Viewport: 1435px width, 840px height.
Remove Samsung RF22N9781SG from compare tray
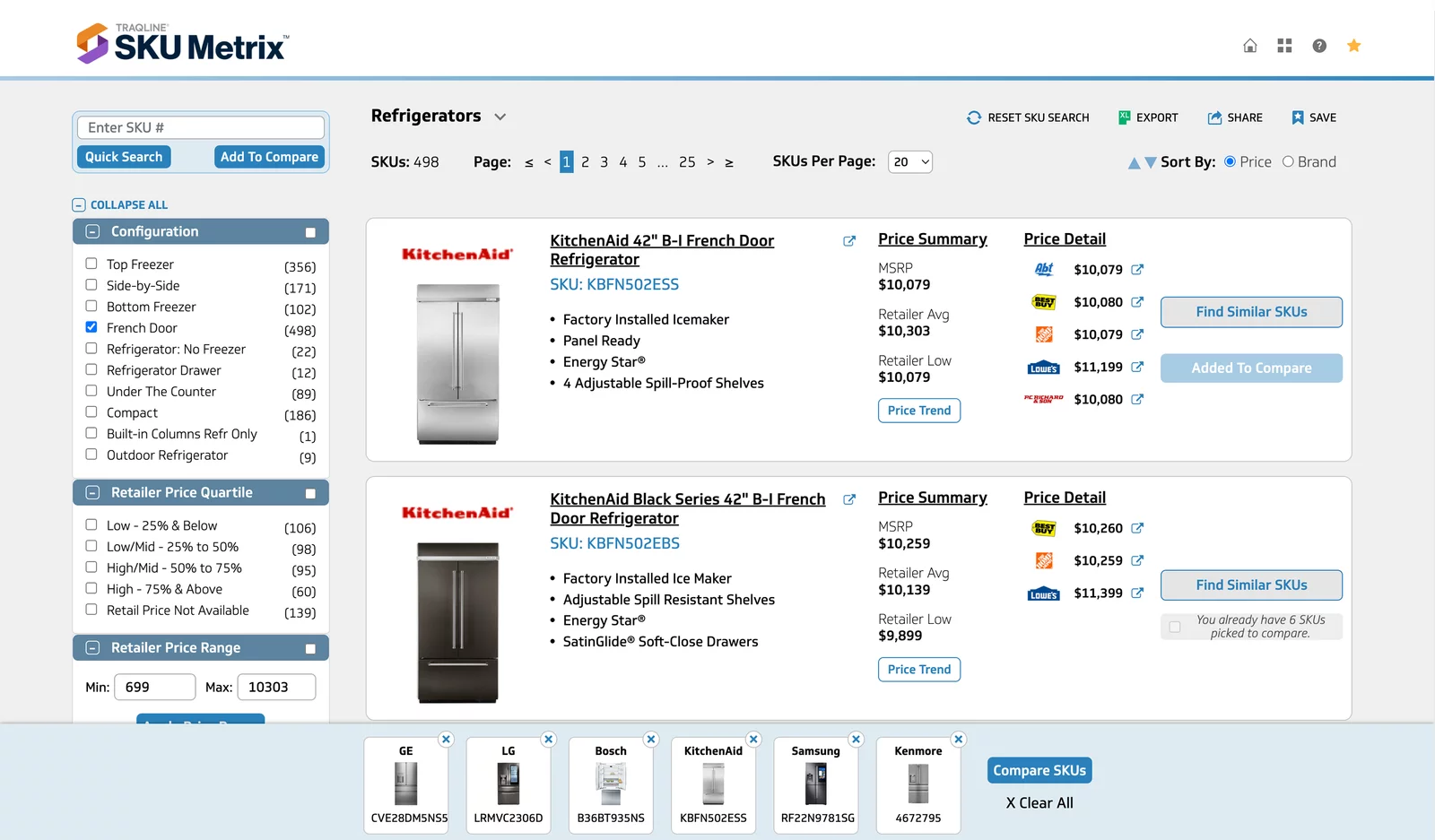(x=857, y=740)
